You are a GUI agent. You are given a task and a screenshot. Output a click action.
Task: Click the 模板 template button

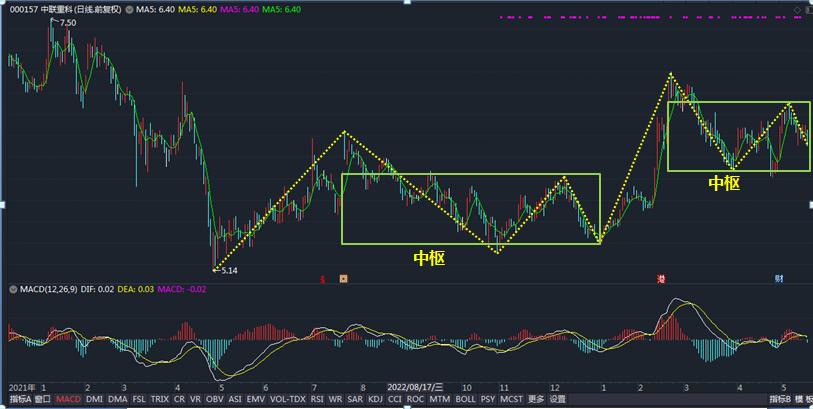(804, 399)
